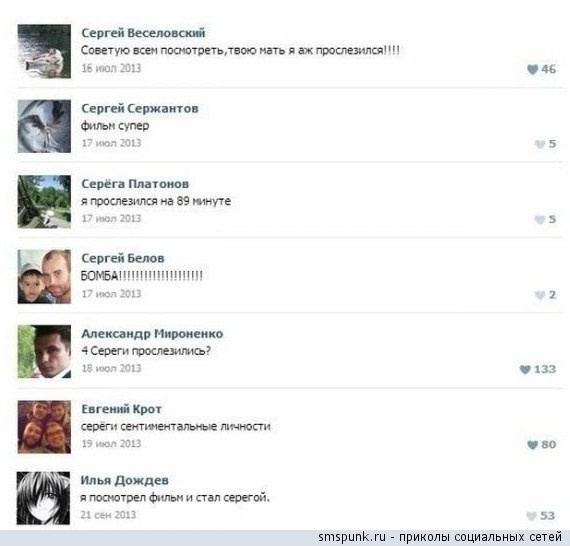Like Илья Дождев's comment with 53 hearts
The width and height of the screenshot is (570, 546).
coord(531,516)
